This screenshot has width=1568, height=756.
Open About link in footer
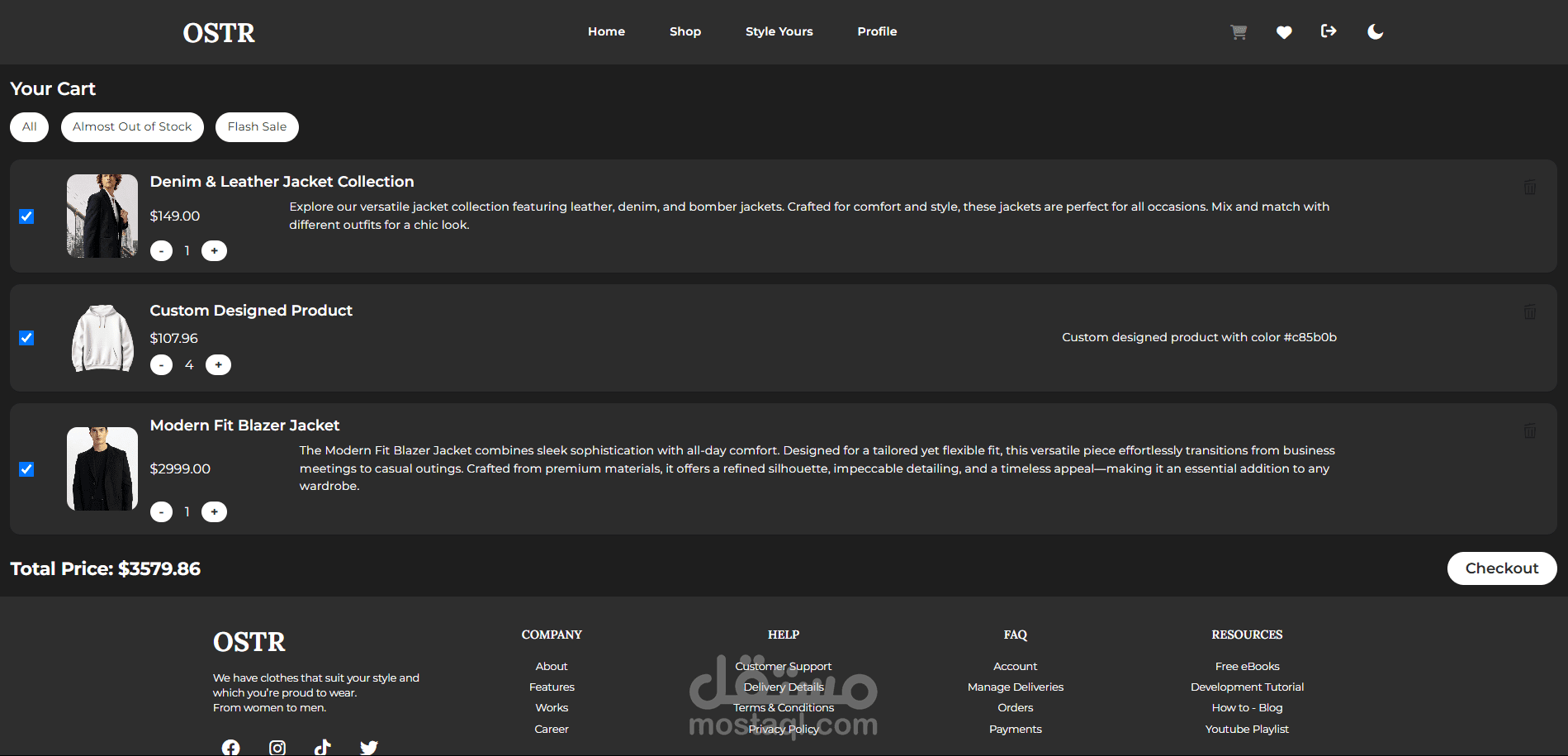552,667
